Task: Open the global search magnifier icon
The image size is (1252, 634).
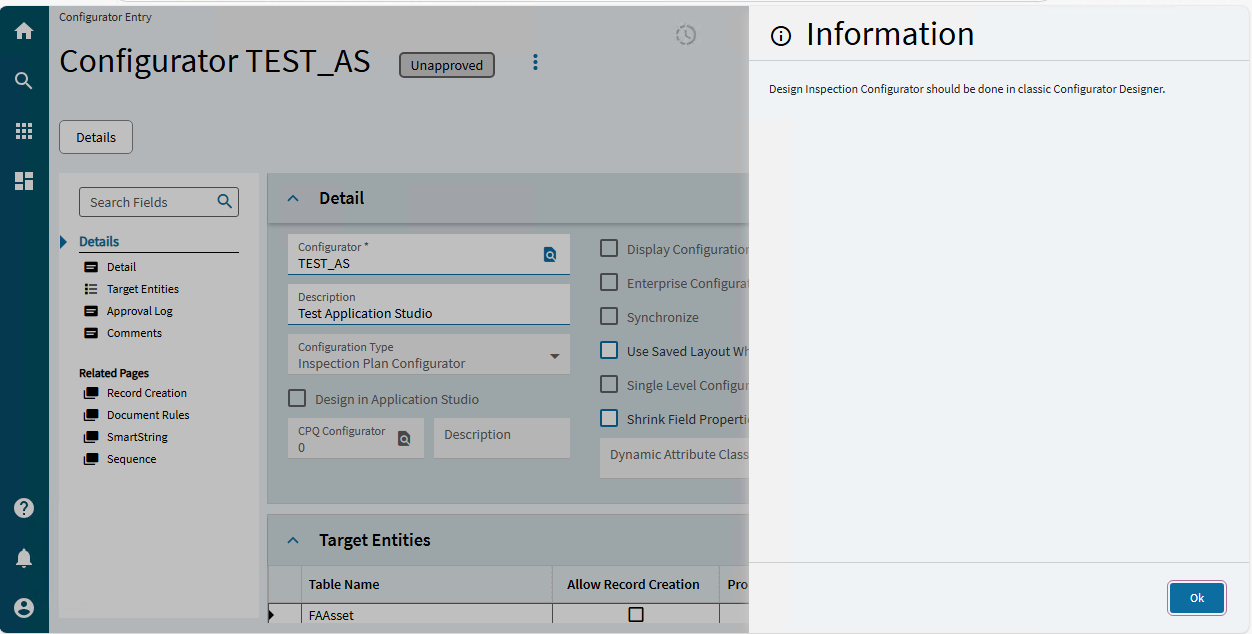Action: point(24,81)
